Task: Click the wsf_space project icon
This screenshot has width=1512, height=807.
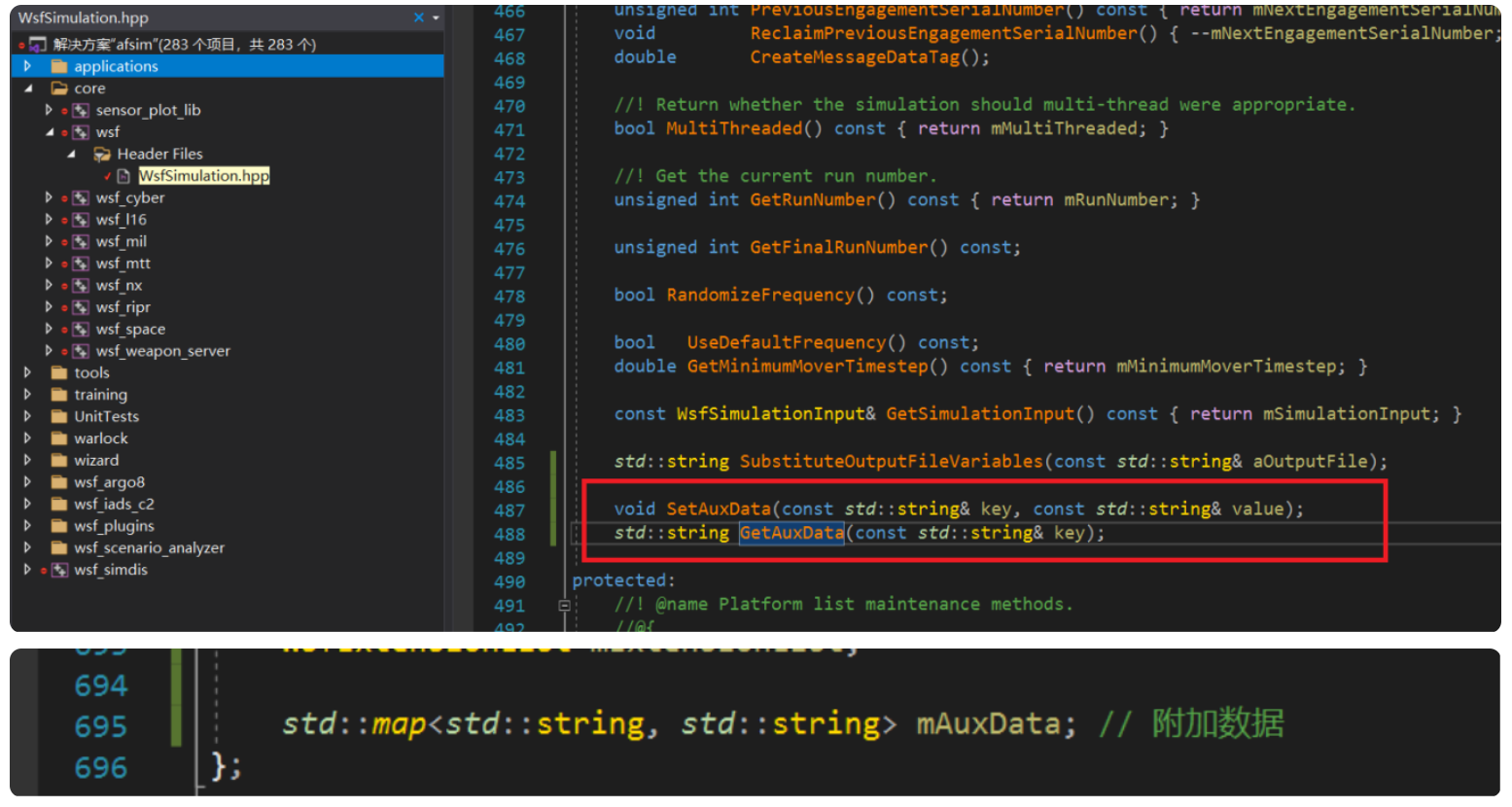Action: point(83,329)
